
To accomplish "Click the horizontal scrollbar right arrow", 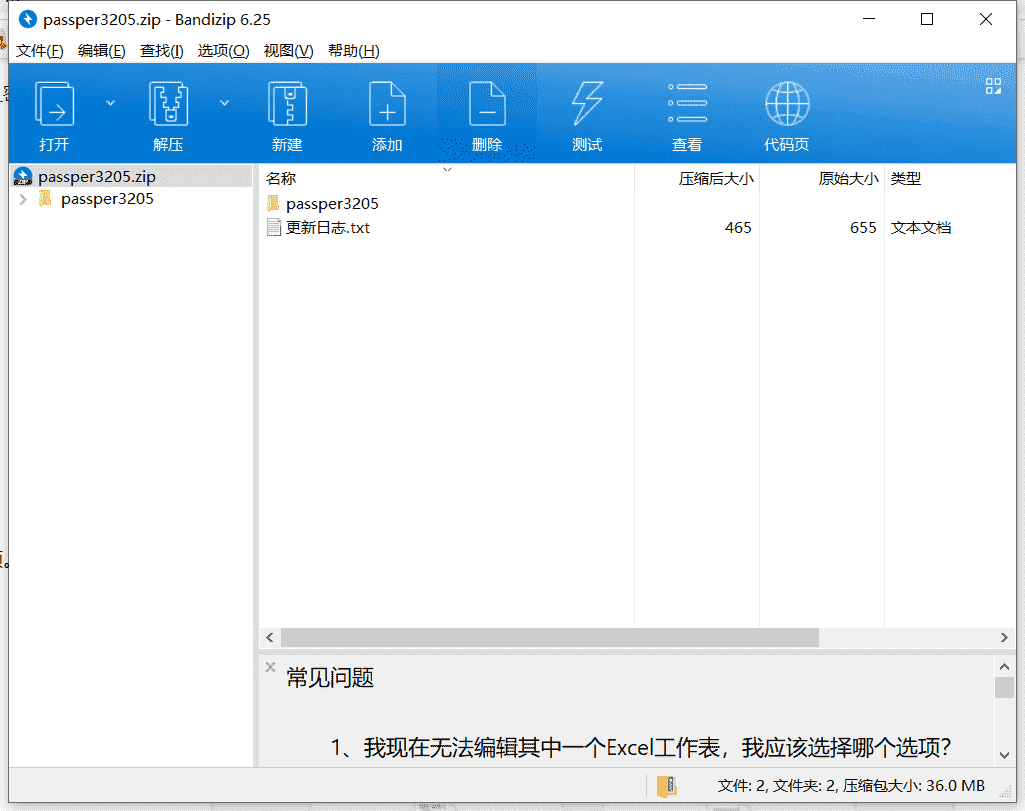I will click(1004, 637).
